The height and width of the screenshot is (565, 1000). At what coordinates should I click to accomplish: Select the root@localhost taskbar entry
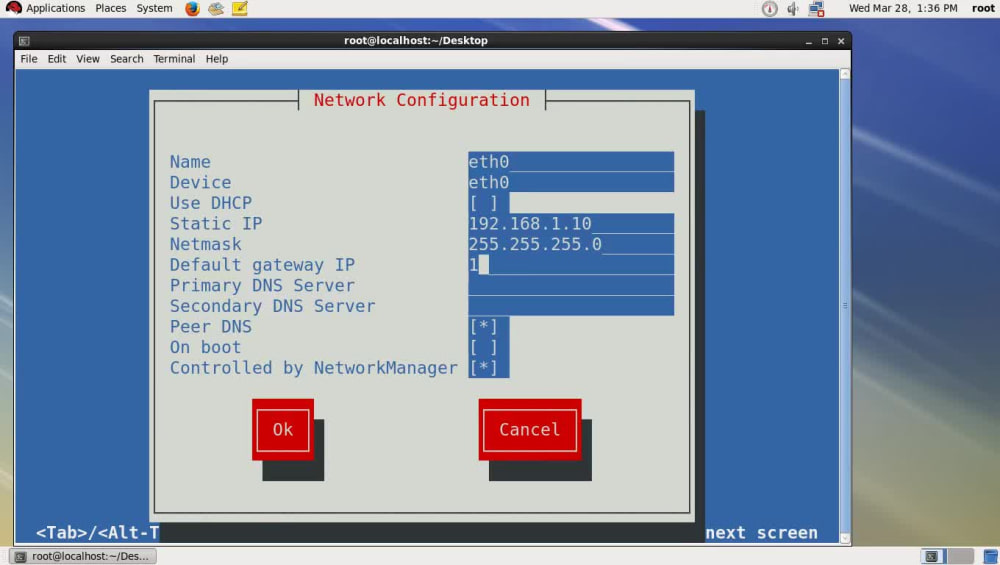(x=83, y=557)
